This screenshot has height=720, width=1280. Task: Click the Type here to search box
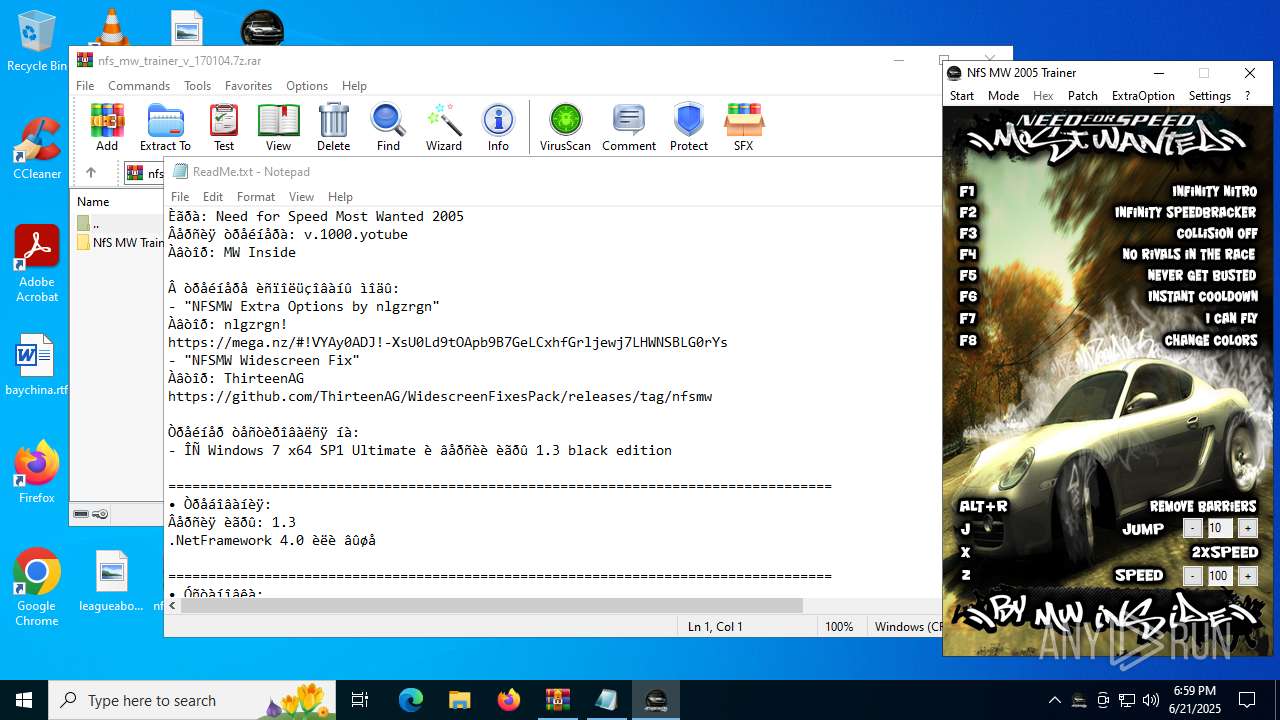191,700
